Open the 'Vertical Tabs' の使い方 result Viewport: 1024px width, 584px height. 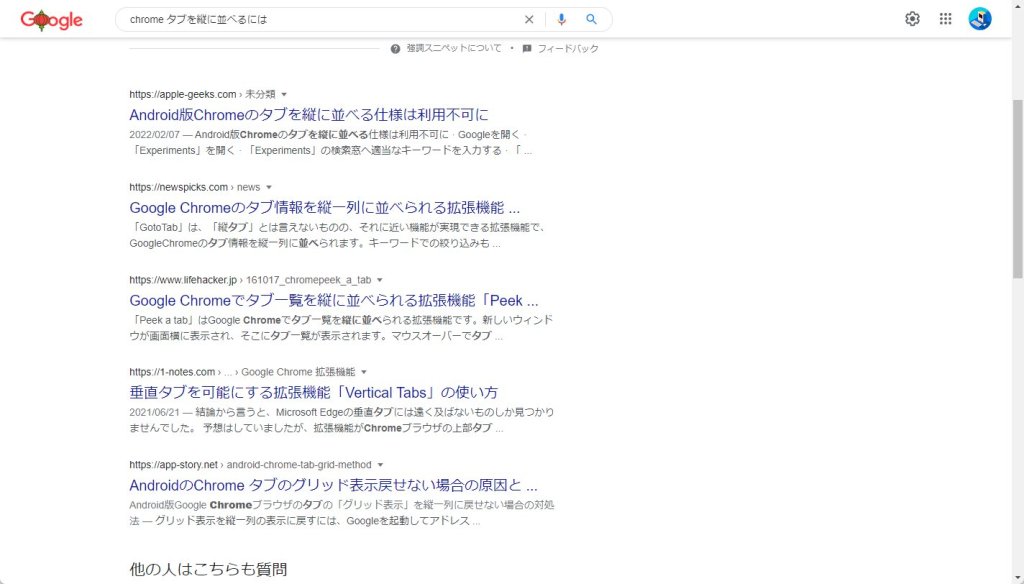point(313,393)
